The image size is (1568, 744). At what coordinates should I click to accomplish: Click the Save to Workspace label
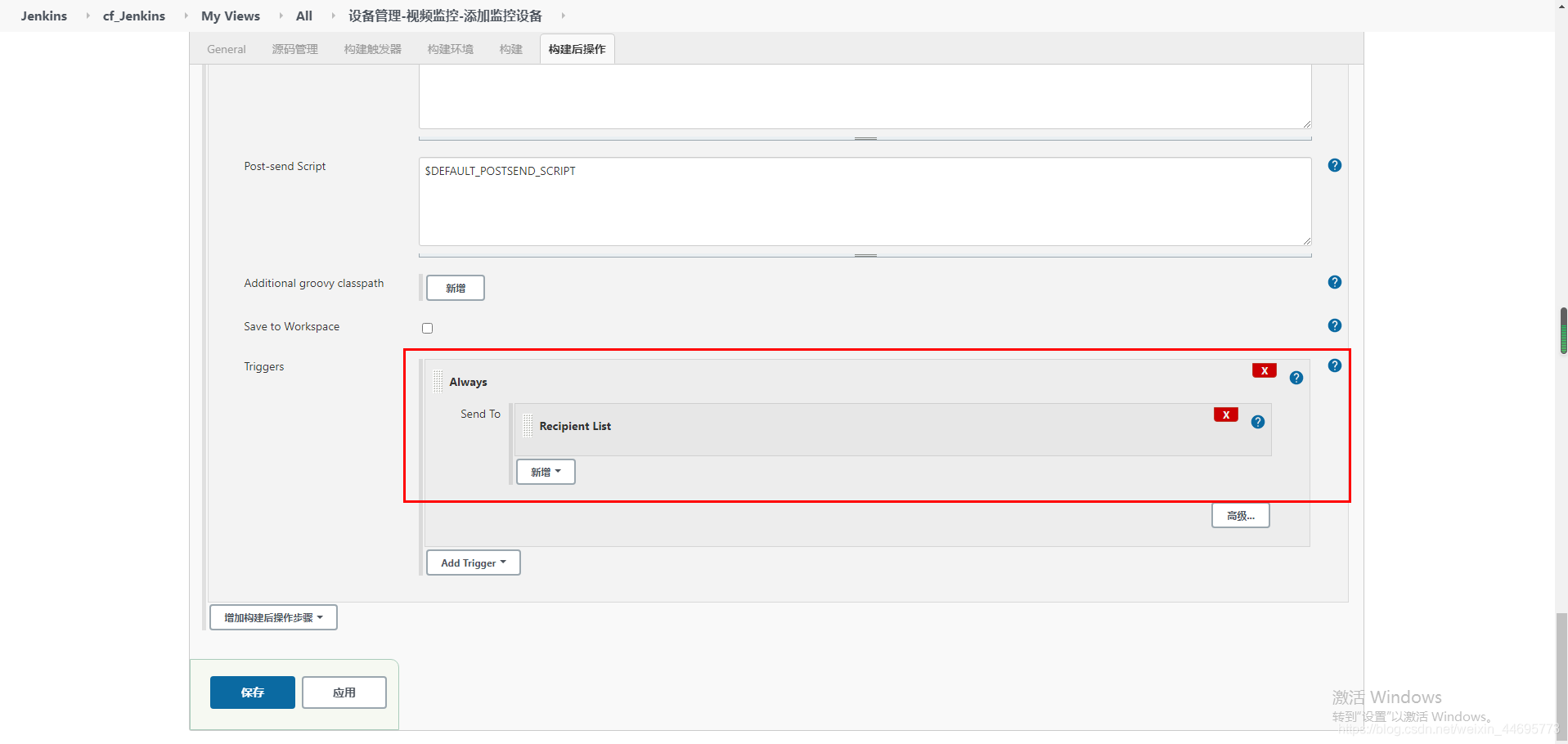coord(291,326)
